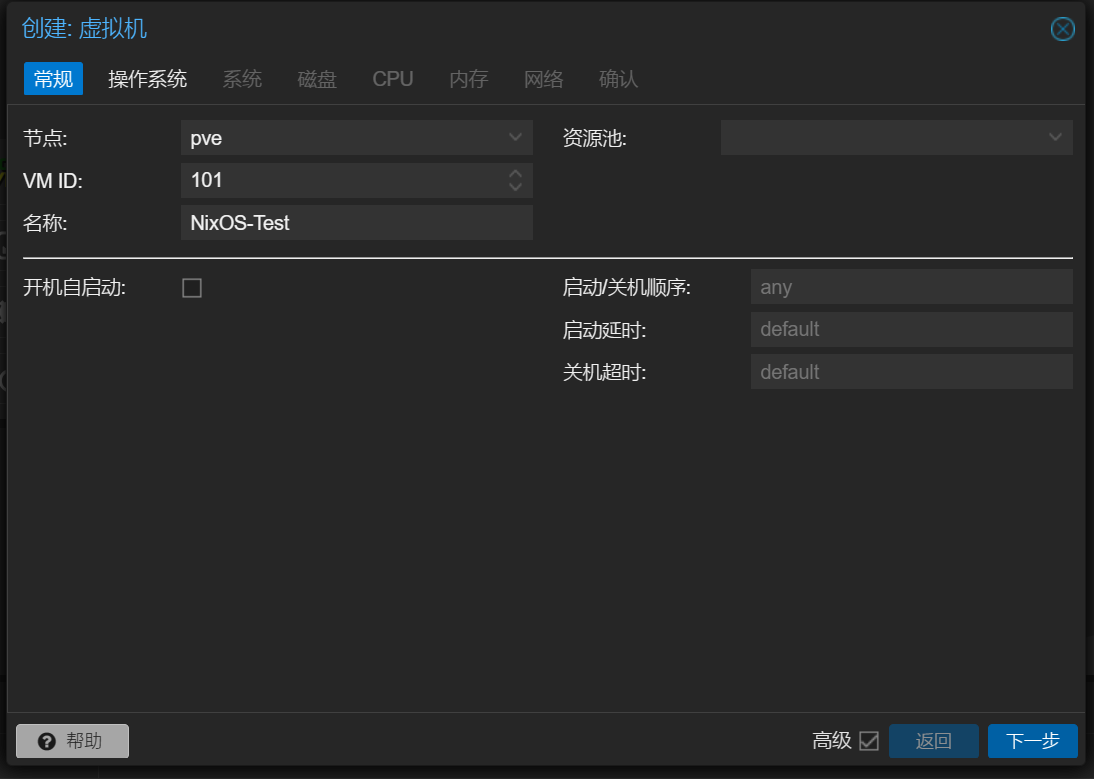Close the Create VM dialog
The image size is (1094, 779).
point(1062,29)
